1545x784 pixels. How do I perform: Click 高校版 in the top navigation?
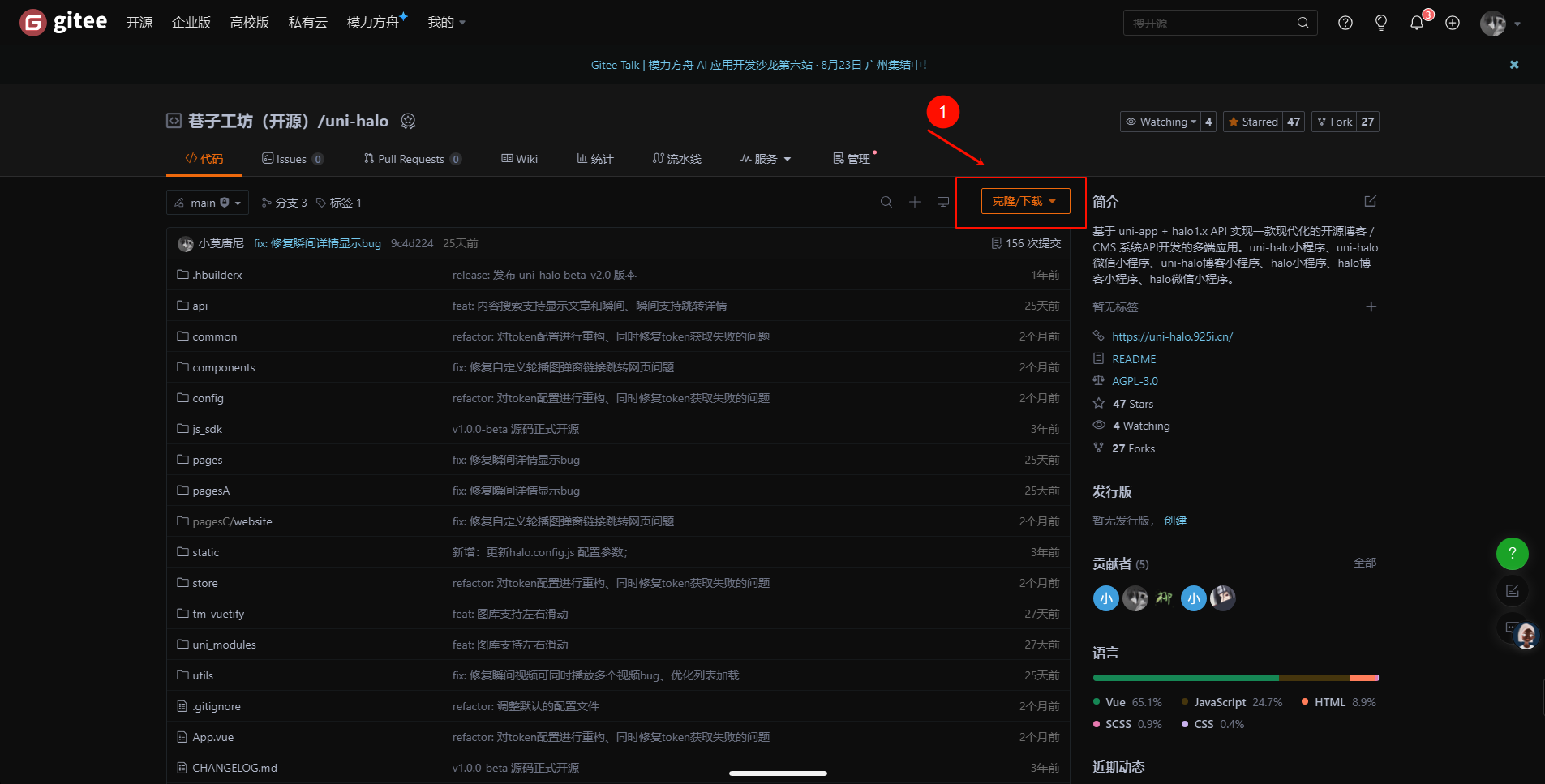[250, 22]
